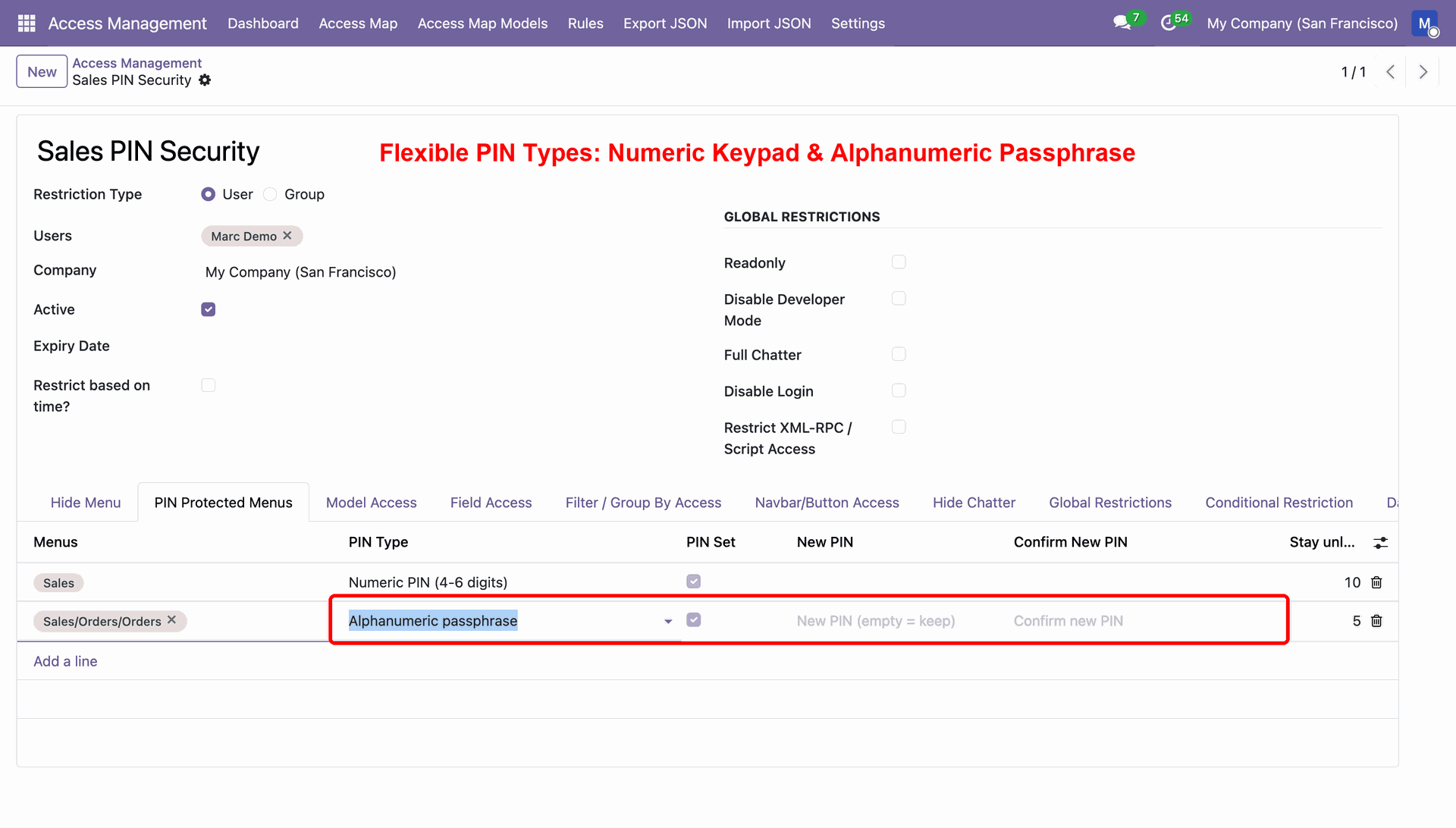Go to previous record arrow
Image resolution: width=1456 pixels, height=828 pixels.
1390,72
